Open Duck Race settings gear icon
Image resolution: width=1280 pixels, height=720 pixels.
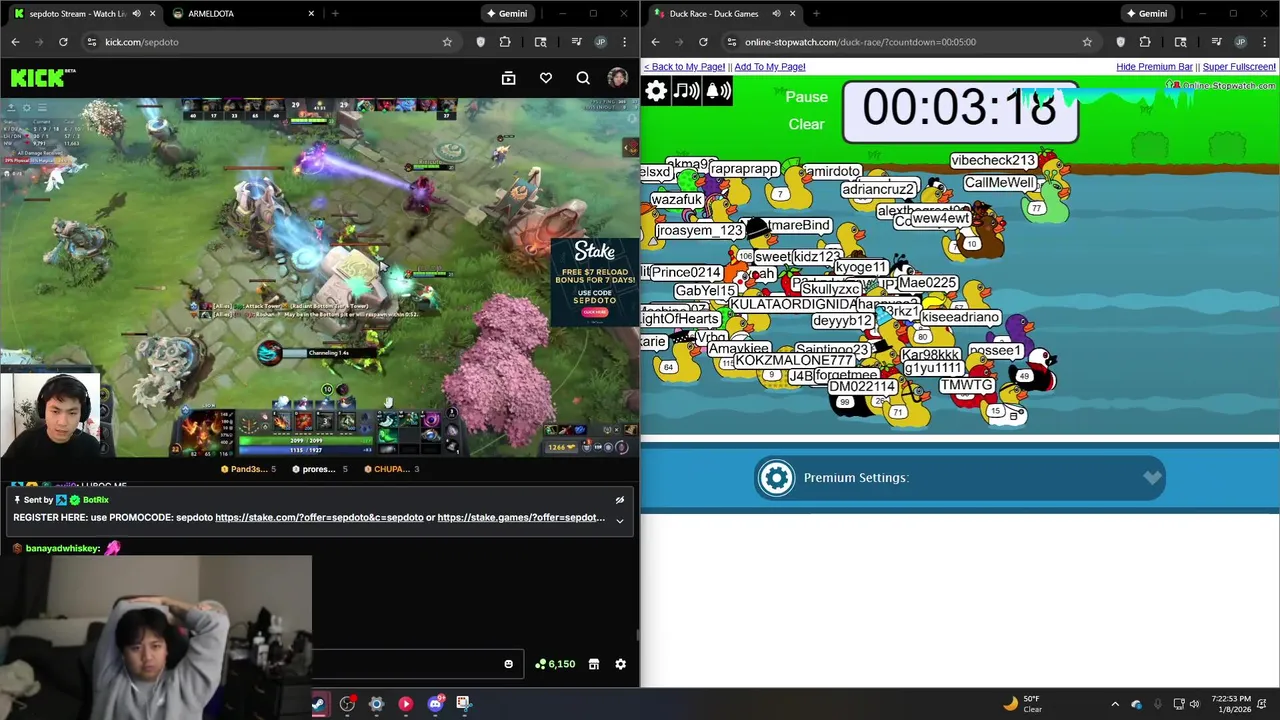click(656, 91)
